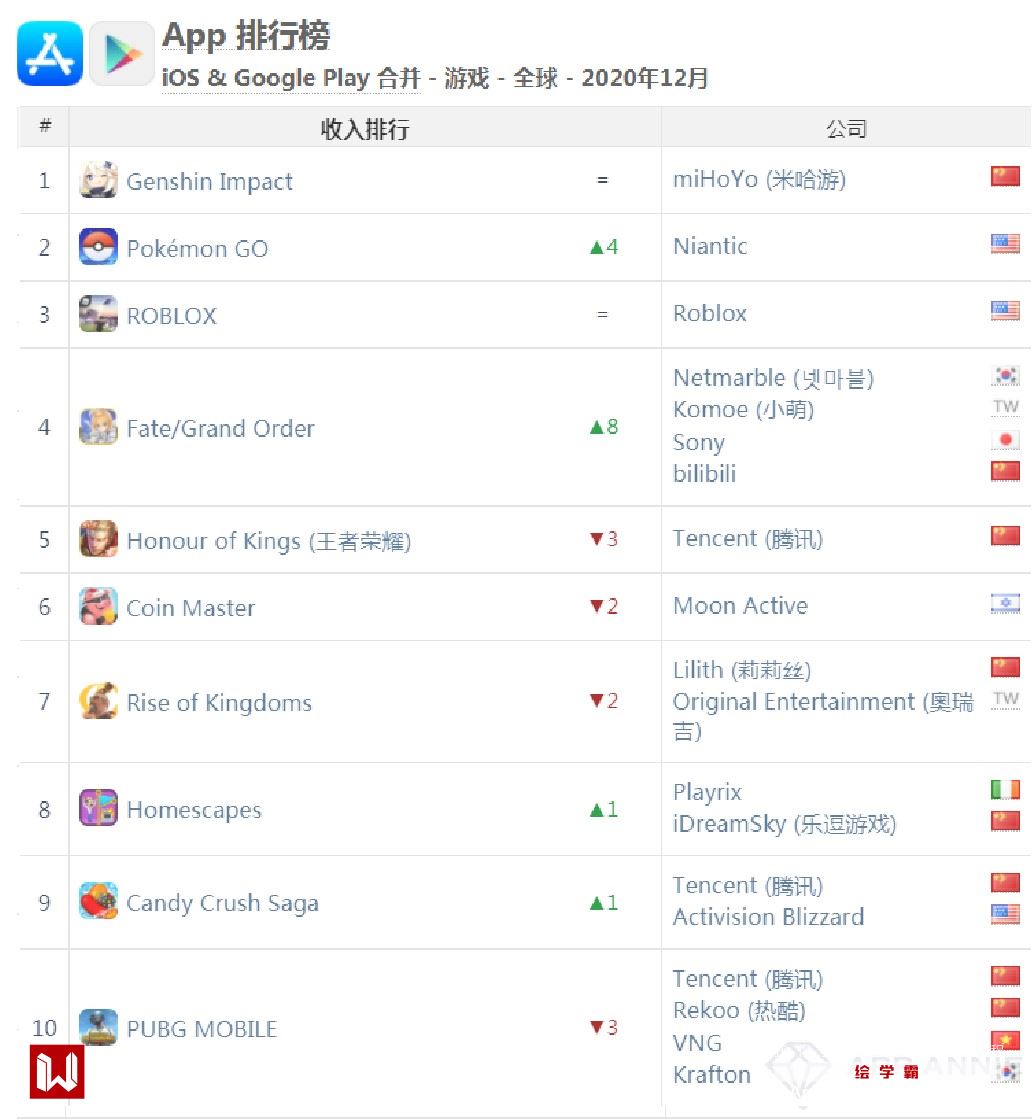Click the South Korea flag next to Netmarble
The width and height of the screenshot is (1034, 1120).
point(1005,375)
